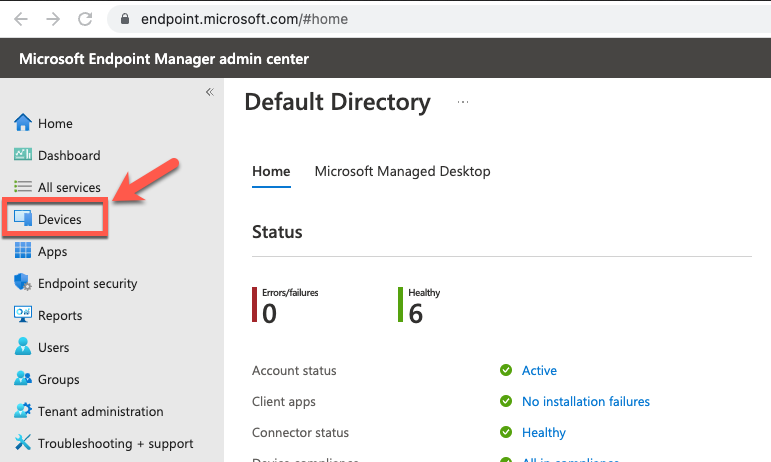Open the Endpoint security label
Screen dimensions: 771x462
tap(88, 284)
